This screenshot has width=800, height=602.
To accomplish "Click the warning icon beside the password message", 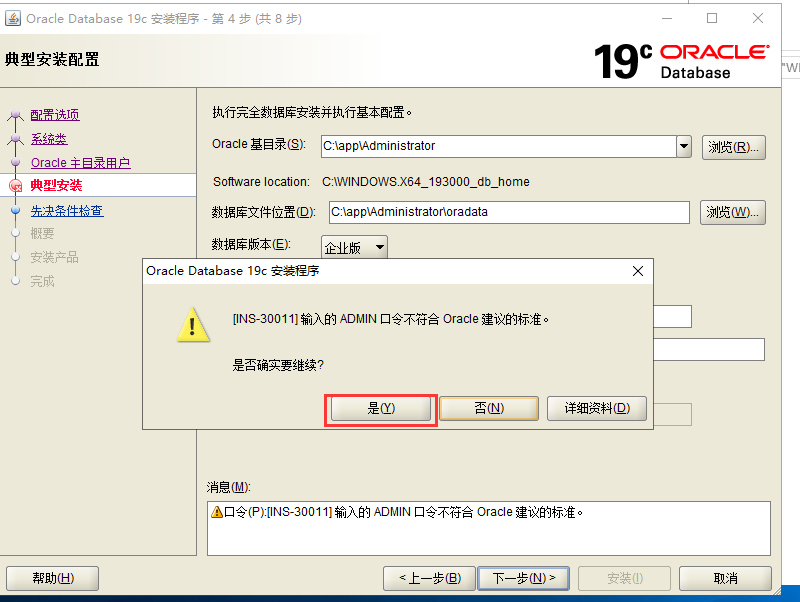I will [x=216, y=512].
